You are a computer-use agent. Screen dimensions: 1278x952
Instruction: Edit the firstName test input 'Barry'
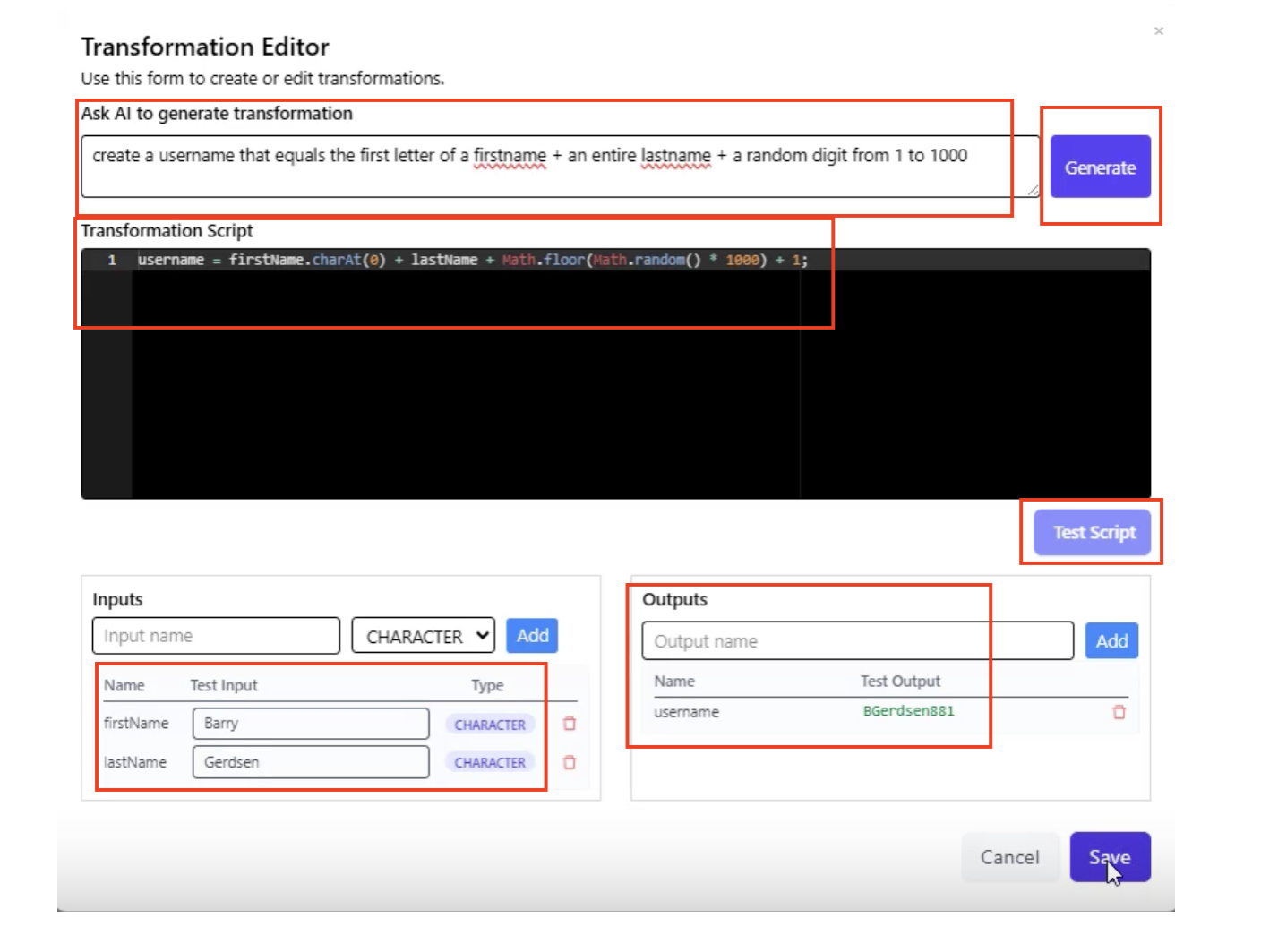[x=310, y=724]
